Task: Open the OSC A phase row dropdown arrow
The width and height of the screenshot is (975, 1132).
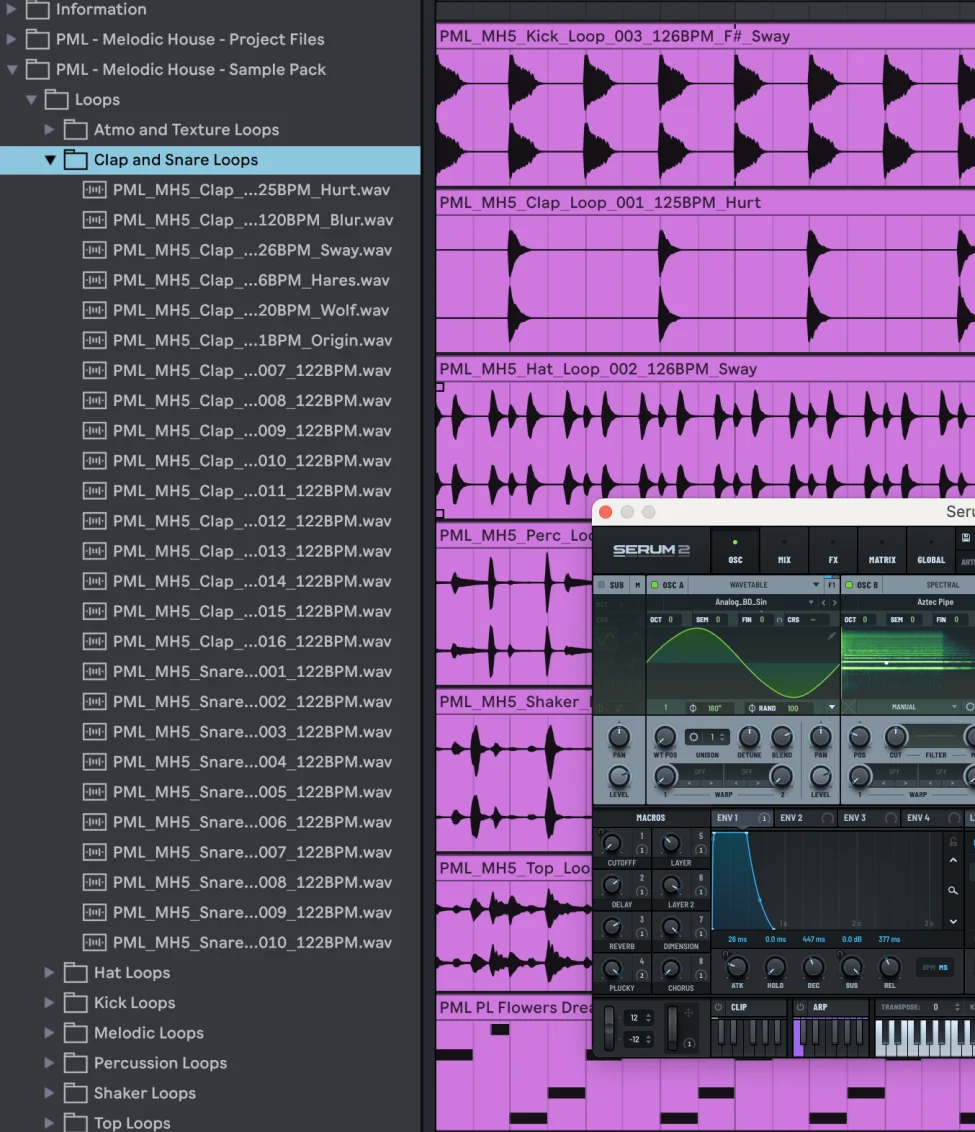Action: (x=831, y=708)
